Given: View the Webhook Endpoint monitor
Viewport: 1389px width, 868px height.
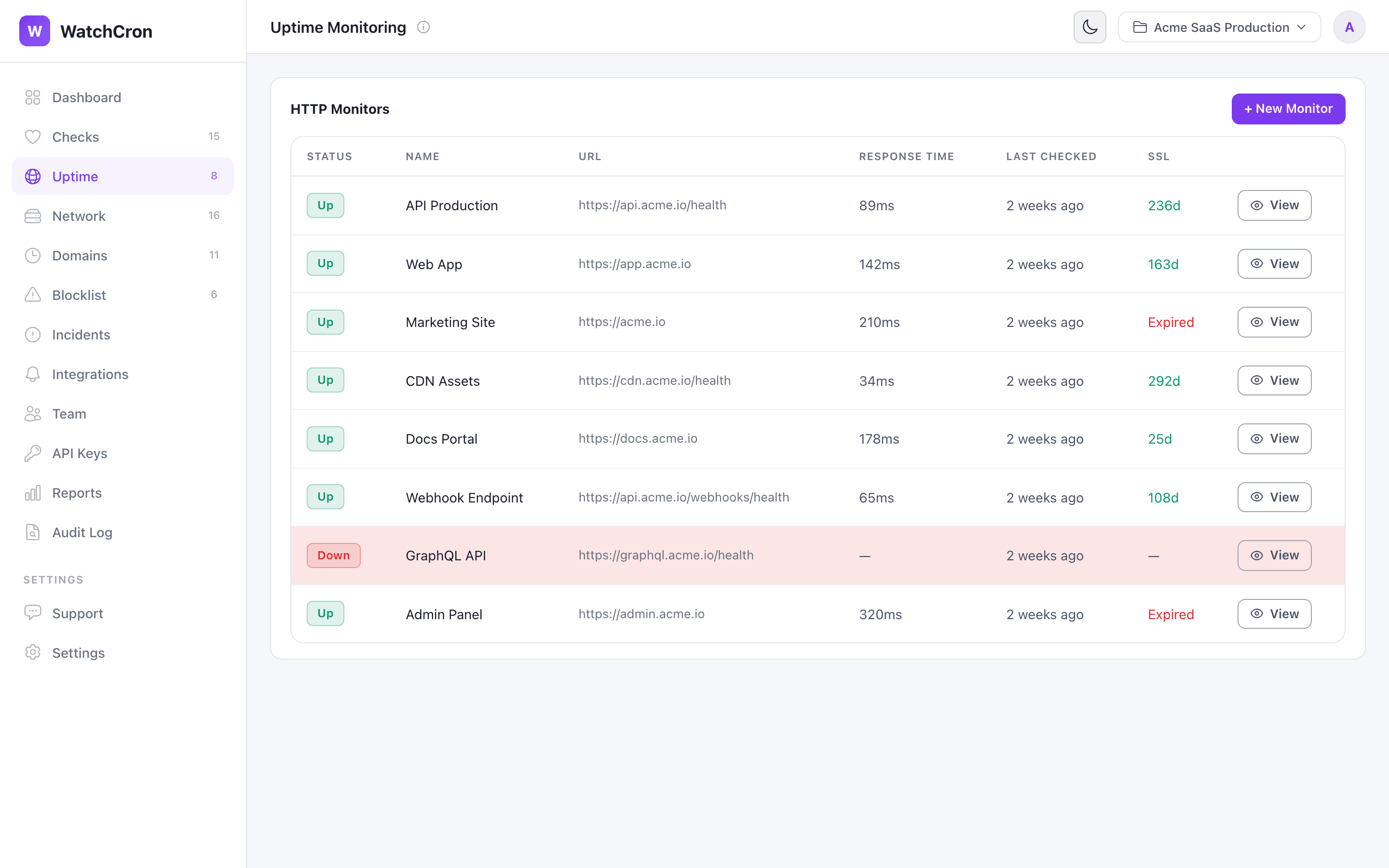Looking at the screenshot, I should coord(1274,497).
